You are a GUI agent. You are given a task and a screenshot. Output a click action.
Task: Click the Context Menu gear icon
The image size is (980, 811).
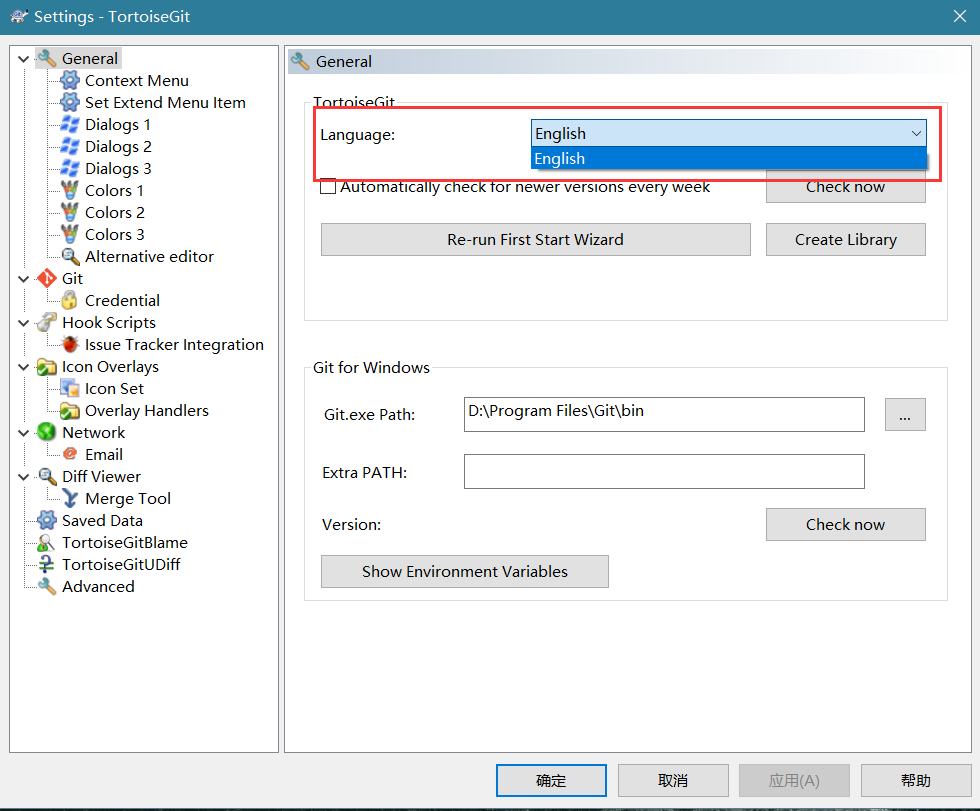[x=70, y=80]
